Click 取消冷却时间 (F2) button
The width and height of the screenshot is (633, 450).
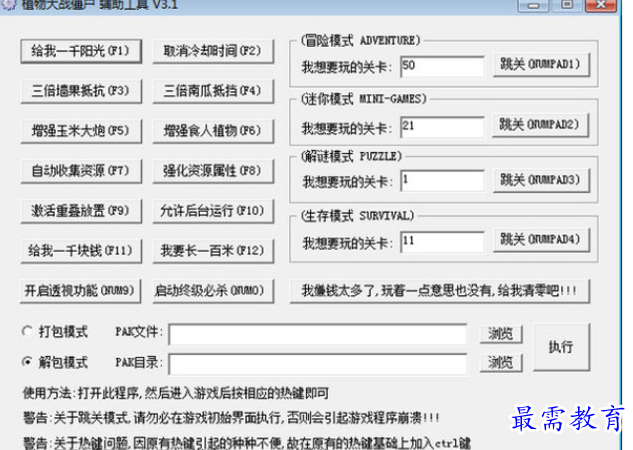(x=213, y=51)
